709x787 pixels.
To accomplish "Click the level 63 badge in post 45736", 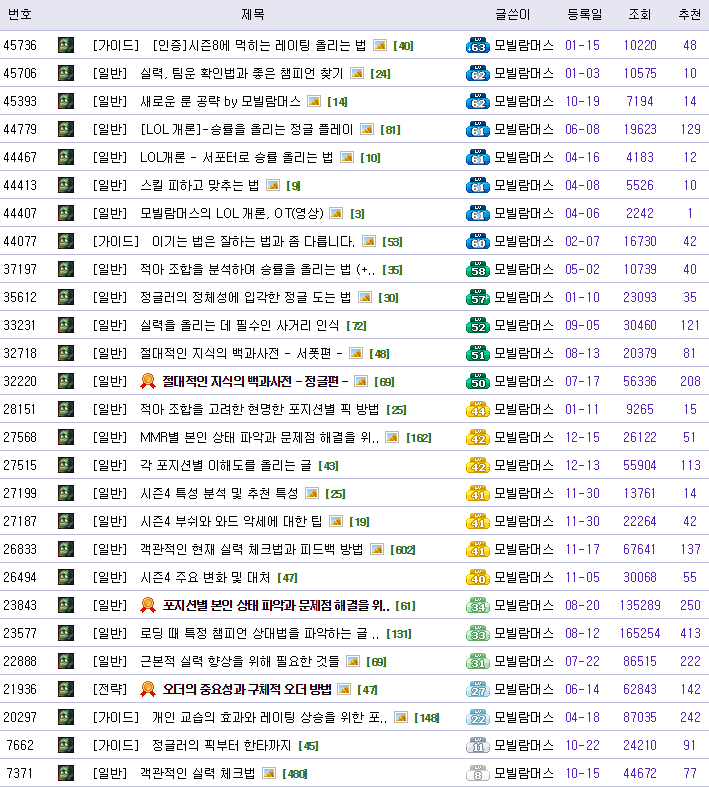I will point(477,46).
